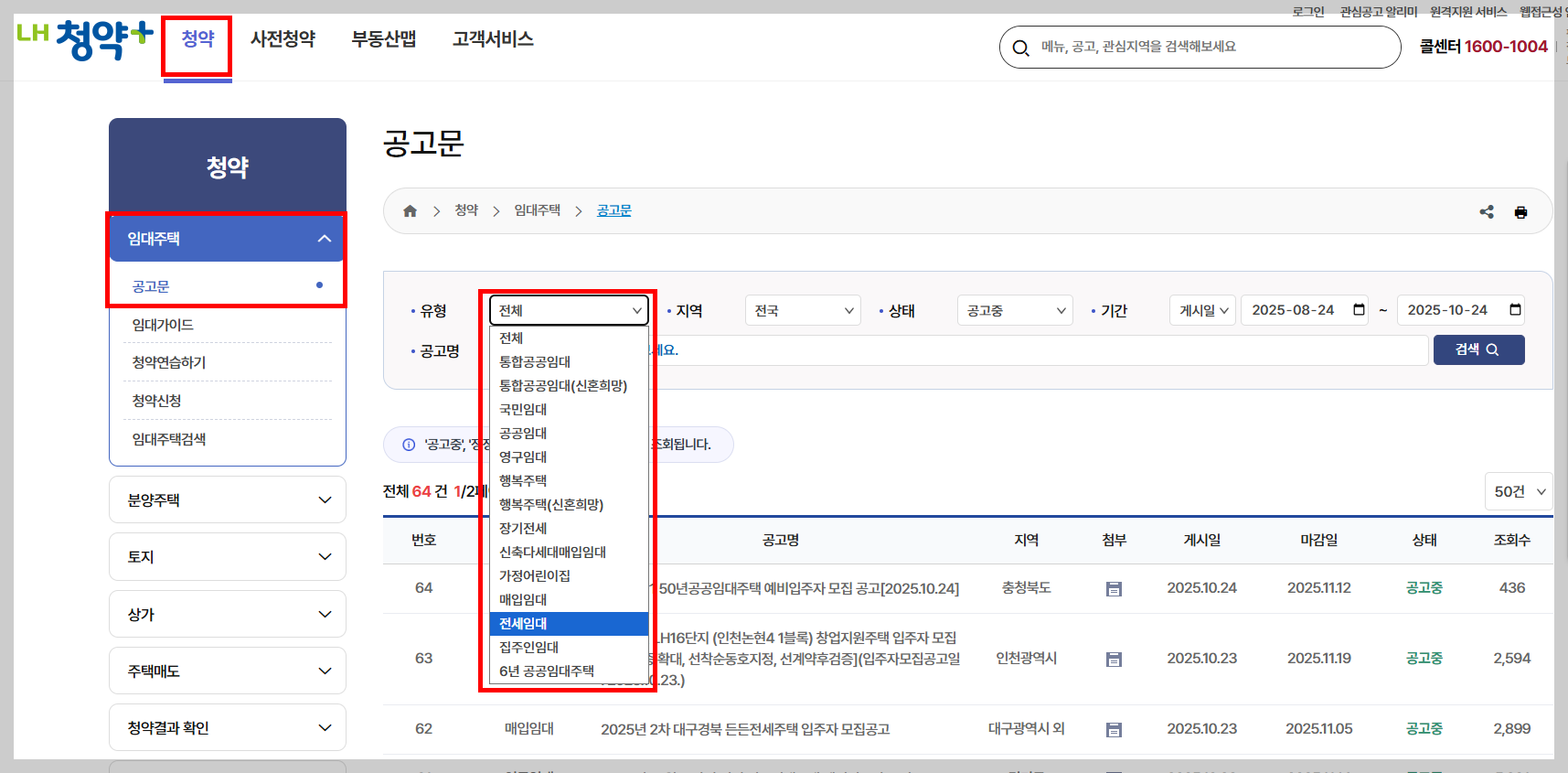Image resolution: width=1568 pixels, height=773 pixels.
Task: Select 장기전세 option
Action: pyautogui.click(x=569, y=529)
